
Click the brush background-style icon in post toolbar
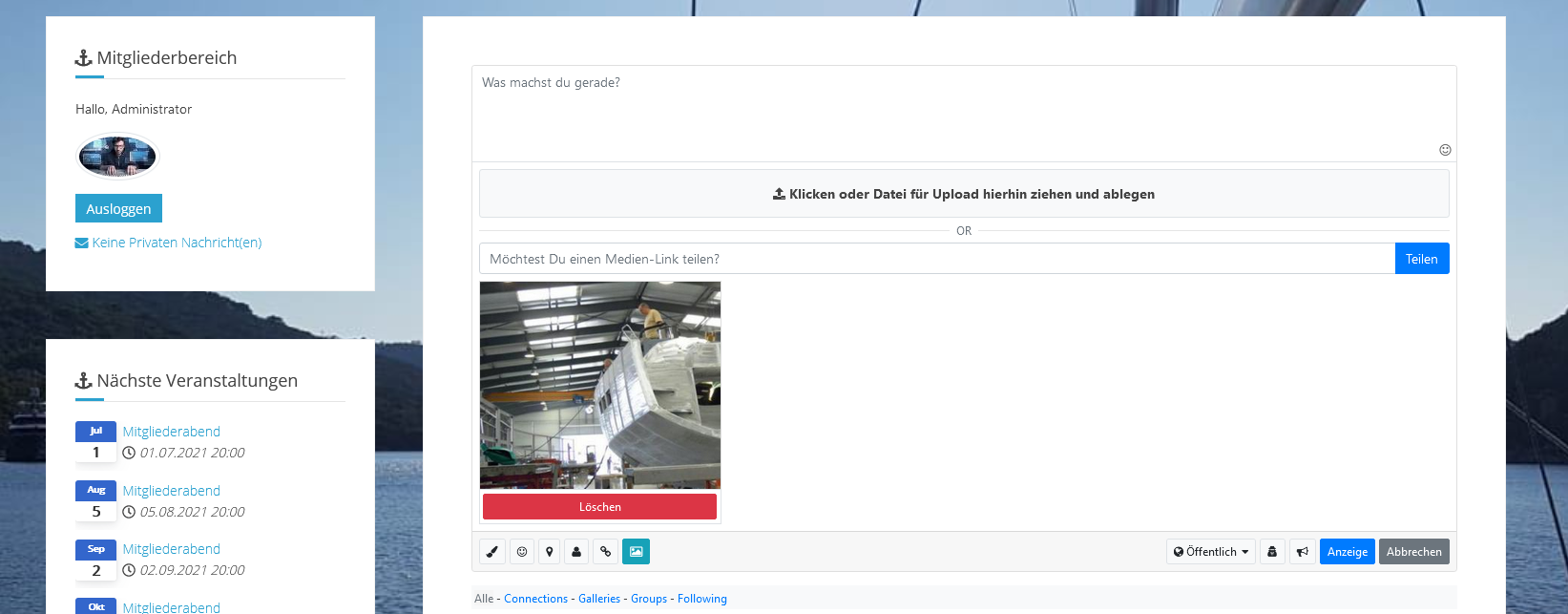492,552
